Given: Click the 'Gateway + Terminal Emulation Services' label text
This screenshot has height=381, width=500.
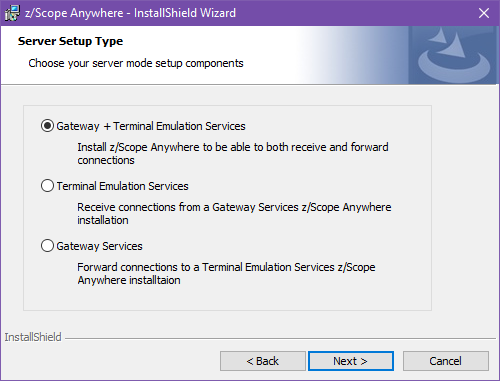Looking at the screenshot, I should click(x=151, y=126).
